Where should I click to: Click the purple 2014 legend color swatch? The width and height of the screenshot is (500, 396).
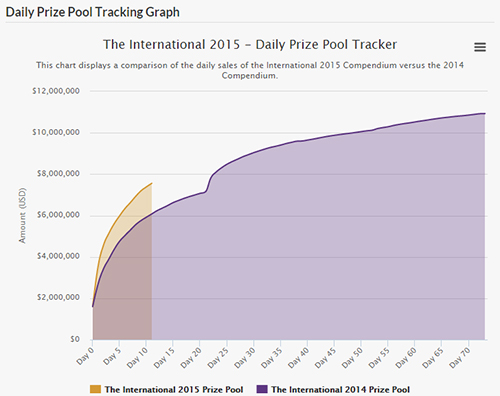(262, 389)
